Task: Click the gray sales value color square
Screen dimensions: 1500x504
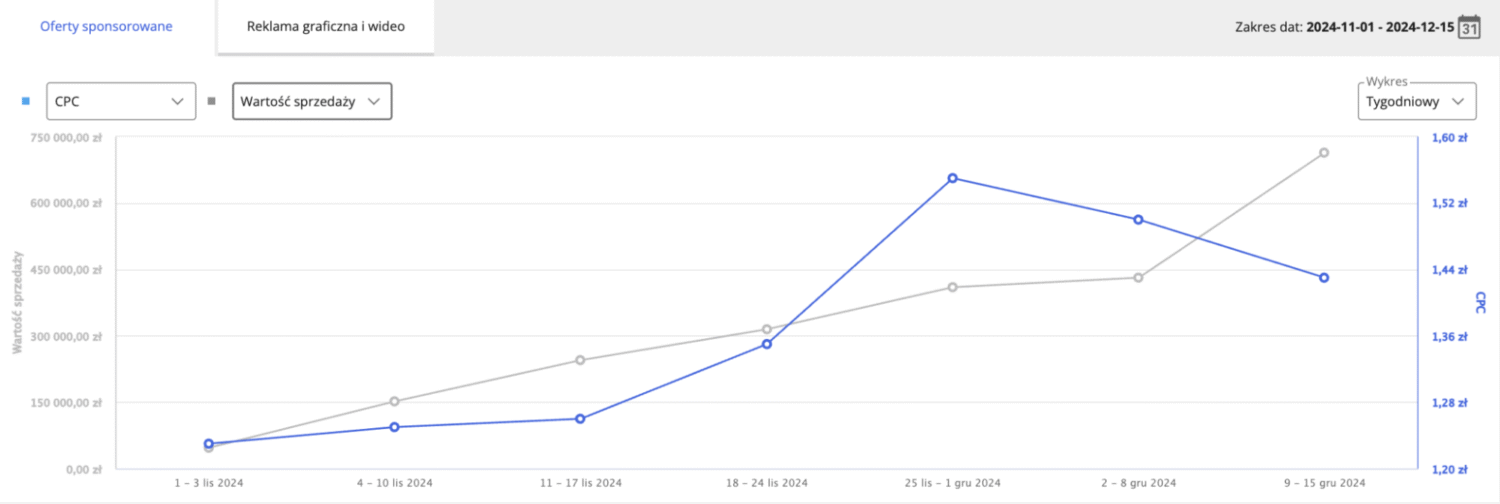Action: (x=211, y=101)
